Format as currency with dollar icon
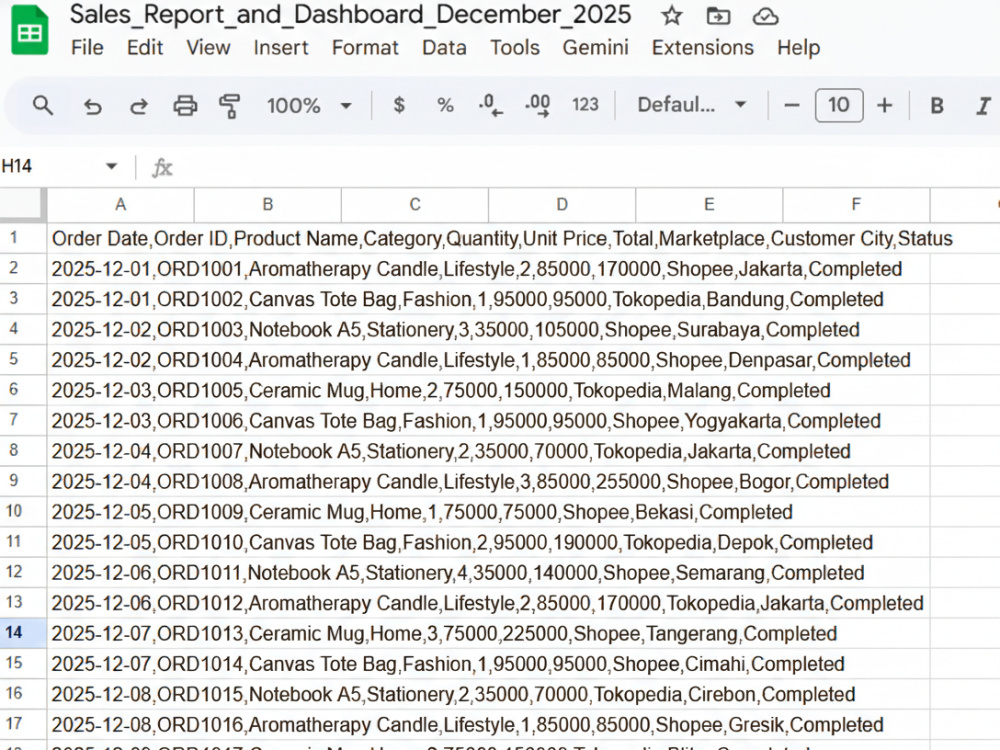 (399, 105)
